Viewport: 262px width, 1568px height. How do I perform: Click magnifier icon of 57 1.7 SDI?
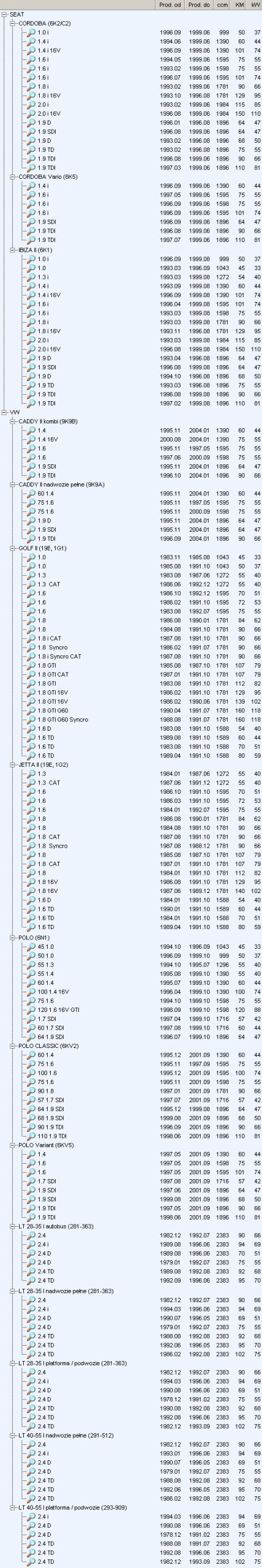tap(32, 1099)
